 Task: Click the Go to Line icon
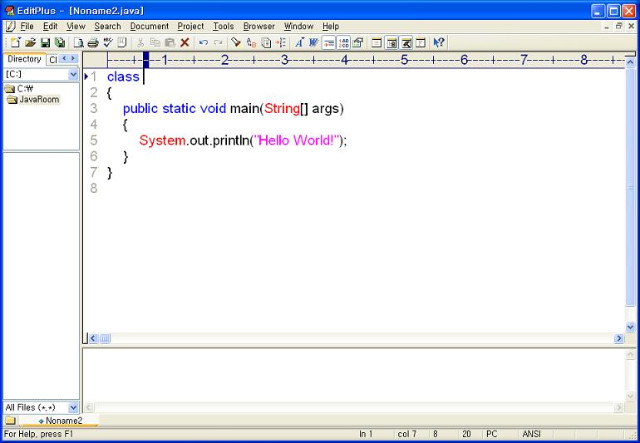[281, 42]
